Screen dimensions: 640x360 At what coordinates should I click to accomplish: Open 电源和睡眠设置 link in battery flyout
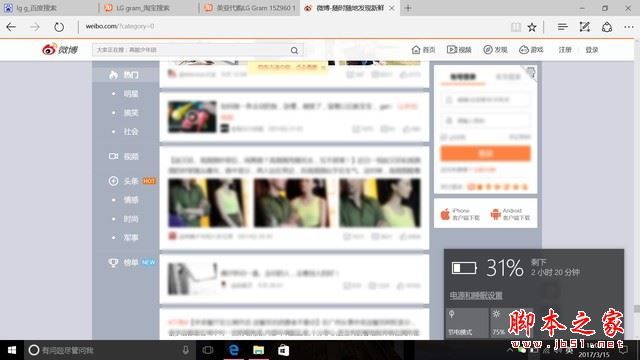pyautogui.click(x=476, y=295)
